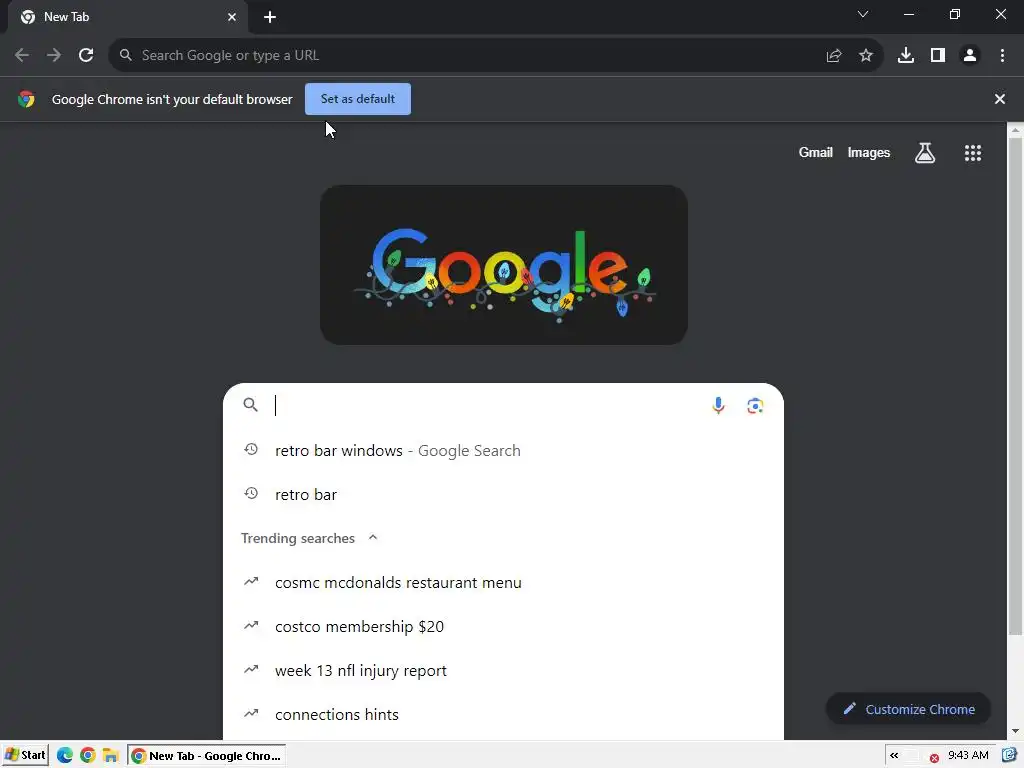This screenshot has width=1024, height=768.
Task: Search by image with Lens icon
Action: (x=755, y=406)
